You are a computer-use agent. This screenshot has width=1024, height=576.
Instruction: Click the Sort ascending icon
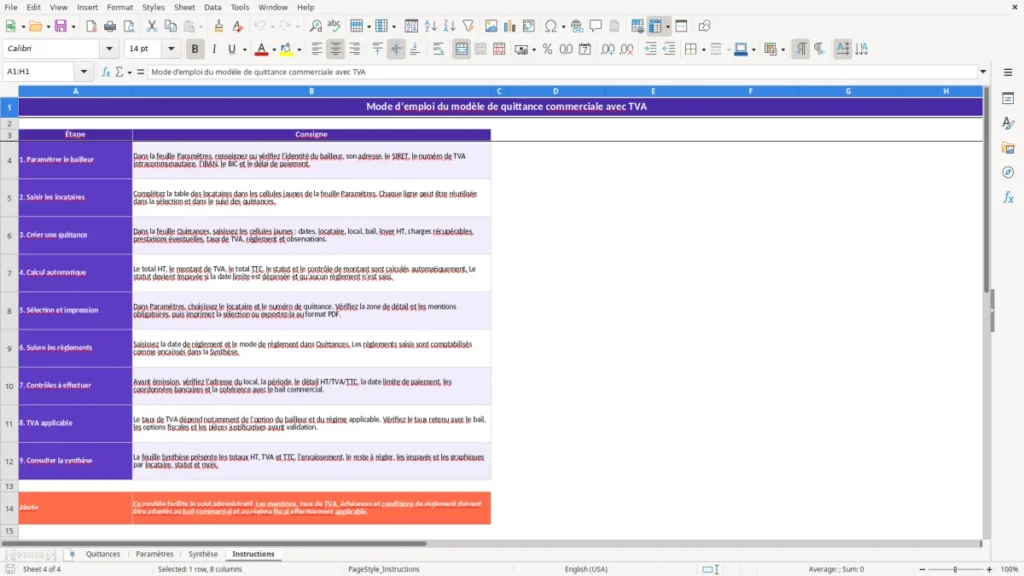click(430, 26)
